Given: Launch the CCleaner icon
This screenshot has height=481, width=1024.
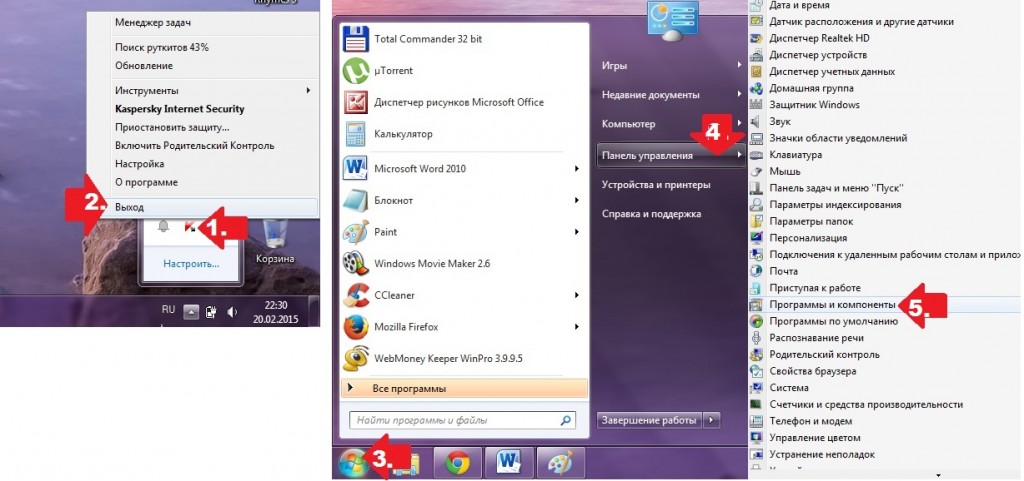Looking at the screenshot, I should pyautogui.click(x=356, y=295).
